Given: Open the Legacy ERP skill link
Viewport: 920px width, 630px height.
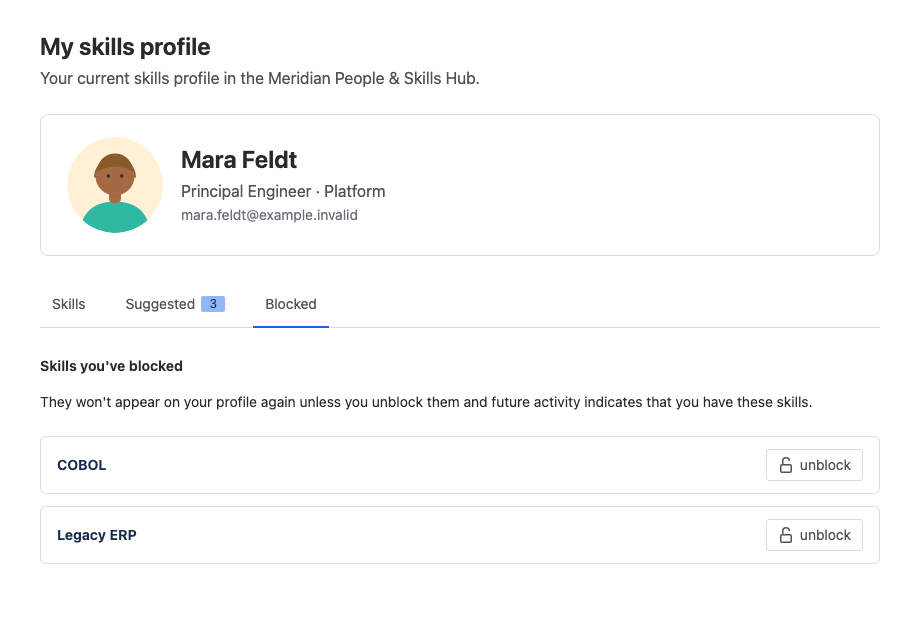Looking at the screenshot, I should [97, 535].
